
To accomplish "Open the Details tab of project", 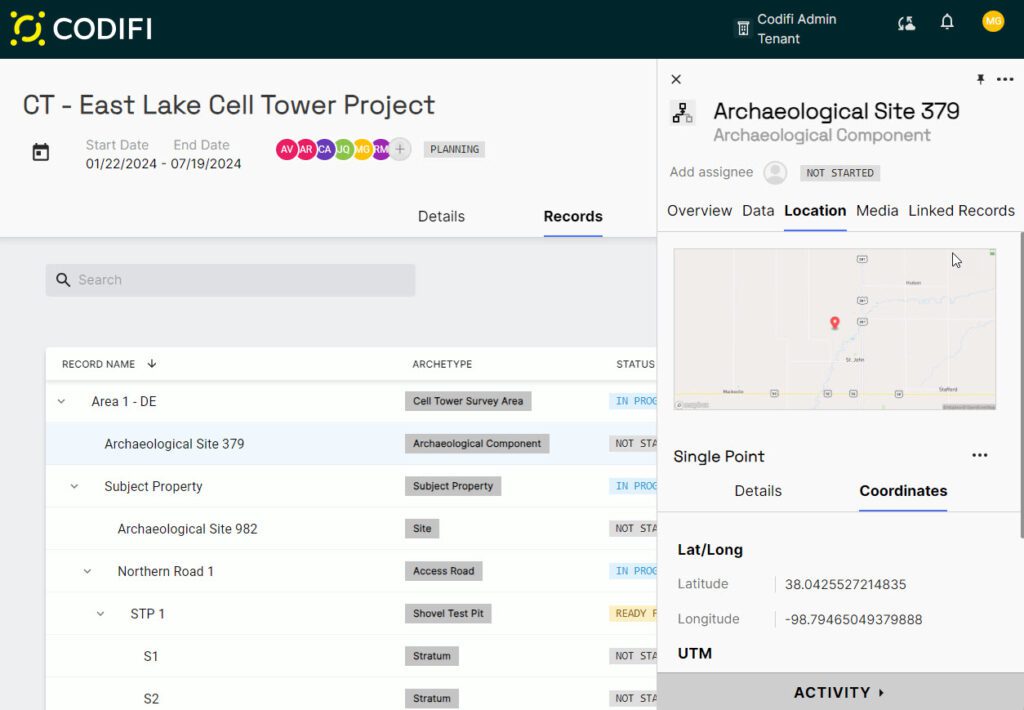I will point(441,216).
